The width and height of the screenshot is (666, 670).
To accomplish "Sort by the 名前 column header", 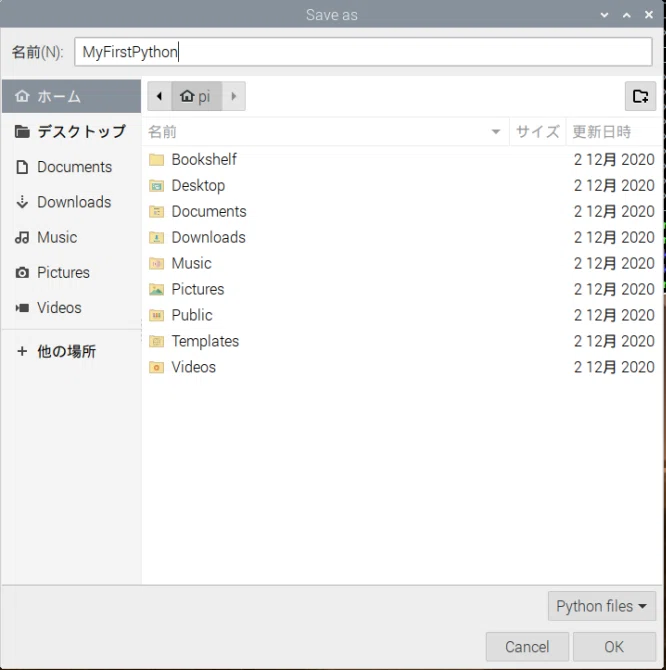I will click(x=325, y=132).
